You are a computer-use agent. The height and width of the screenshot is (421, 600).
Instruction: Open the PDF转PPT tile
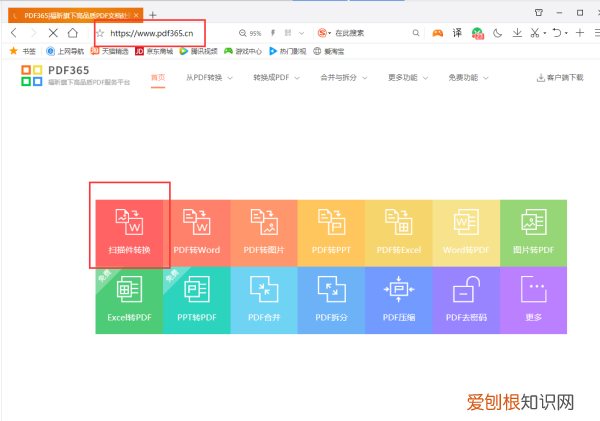(x=331, y=233)
